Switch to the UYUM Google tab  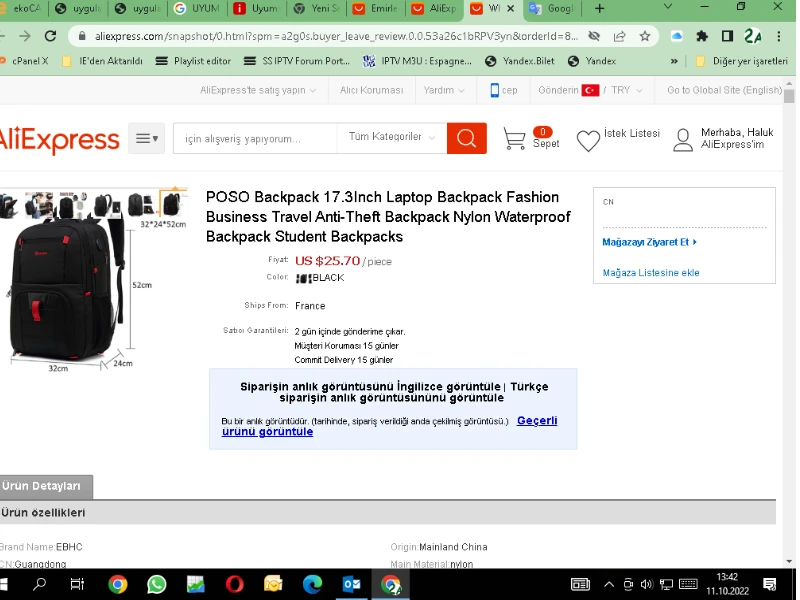click(x=197, y=9)
